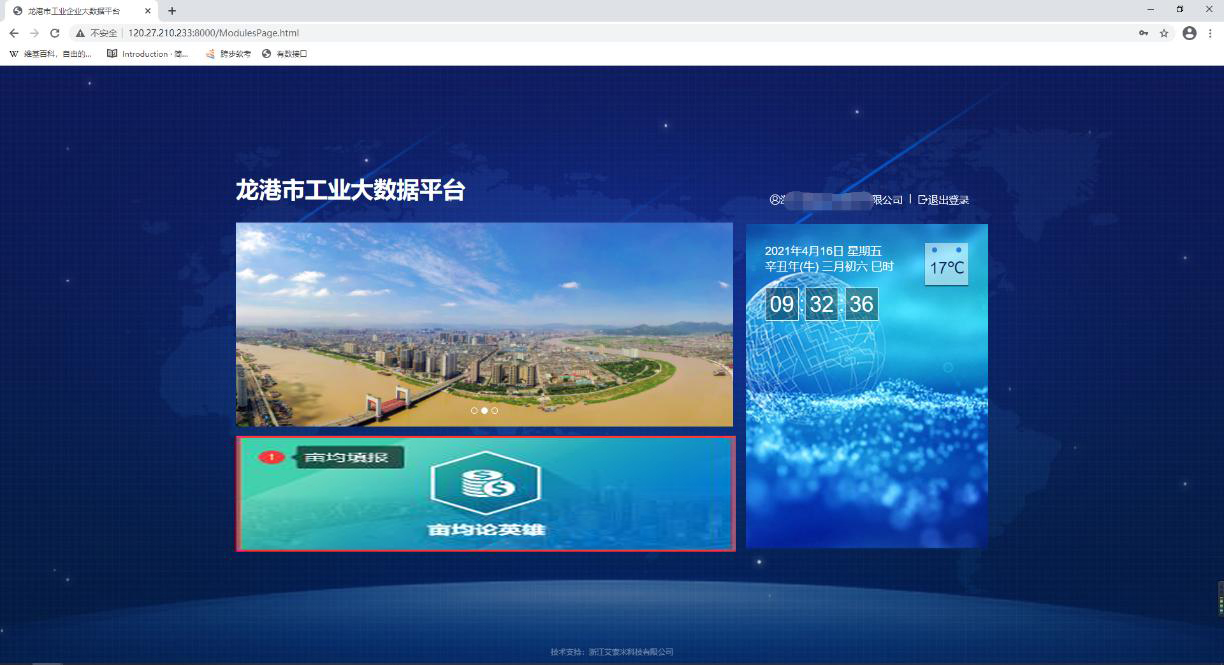Reload the current page
The image size is (1224, 665).
point(55,33)
